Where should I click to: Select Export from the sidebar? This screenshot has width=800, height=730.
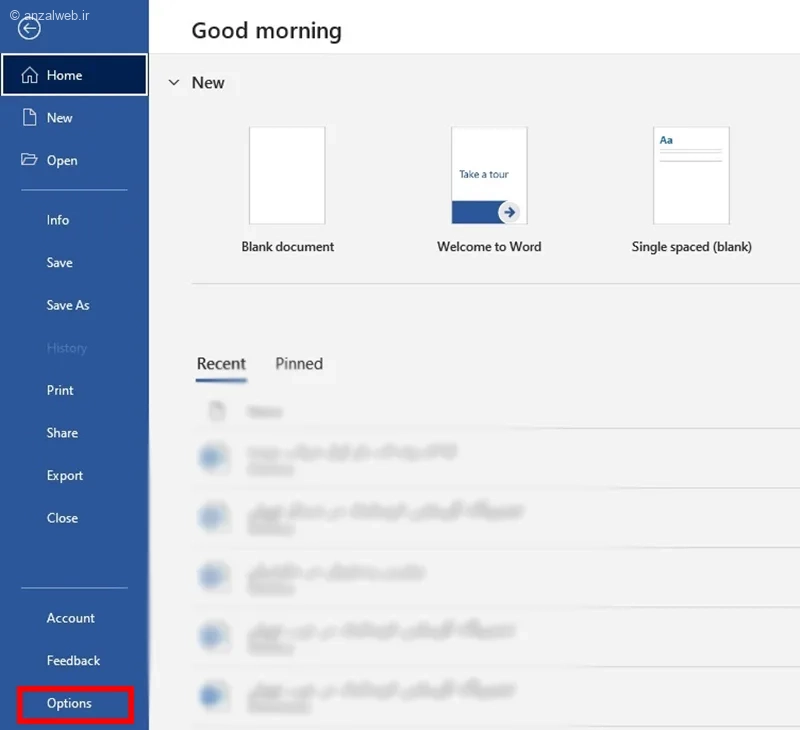[65, 476]
